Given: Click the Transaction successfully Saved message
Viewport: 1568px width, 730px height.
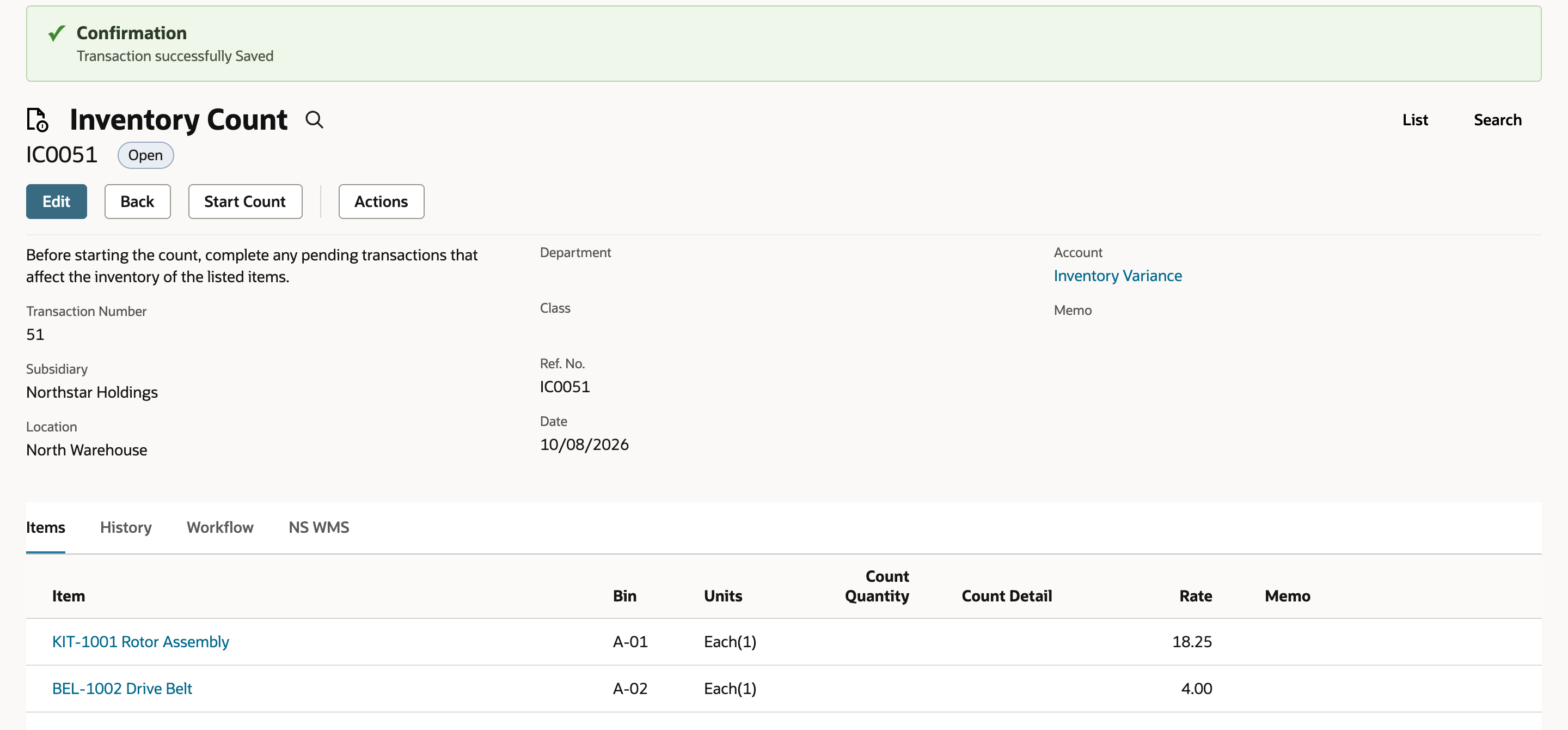Looking at the screenshot, I should [x=175, y=56].
